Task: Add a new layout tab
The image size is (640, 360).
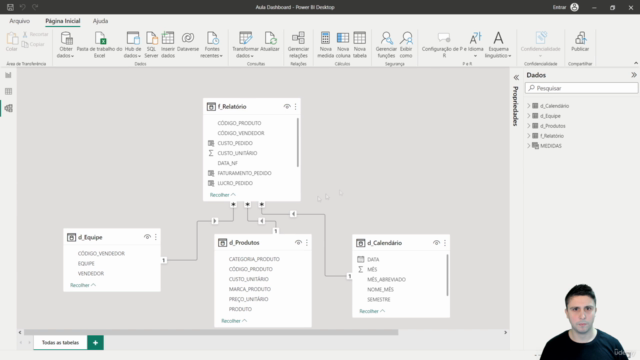Action: point(95,342)
